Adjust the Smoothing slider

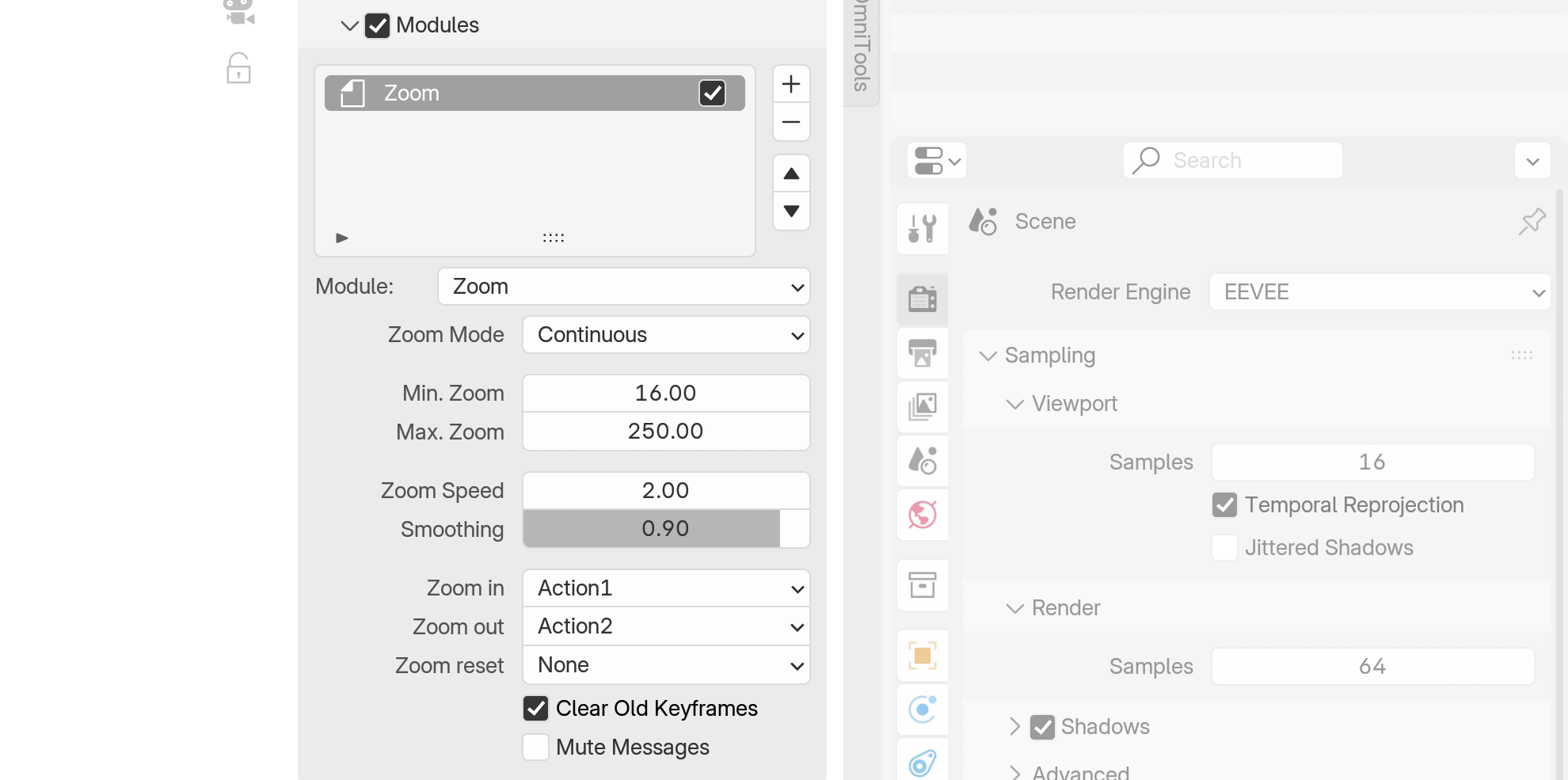point(666,529)
